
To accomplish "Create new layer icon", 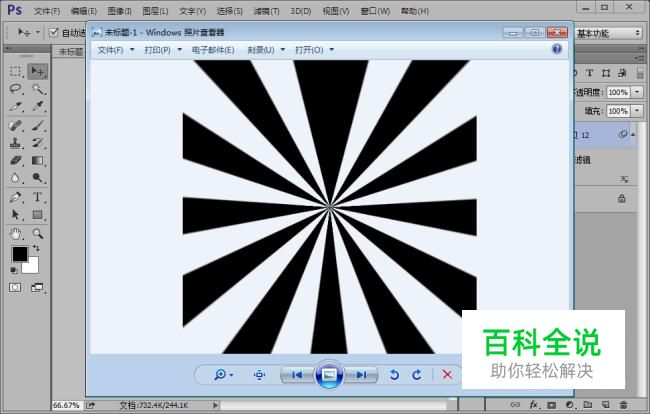I will [x=605, y=404].
